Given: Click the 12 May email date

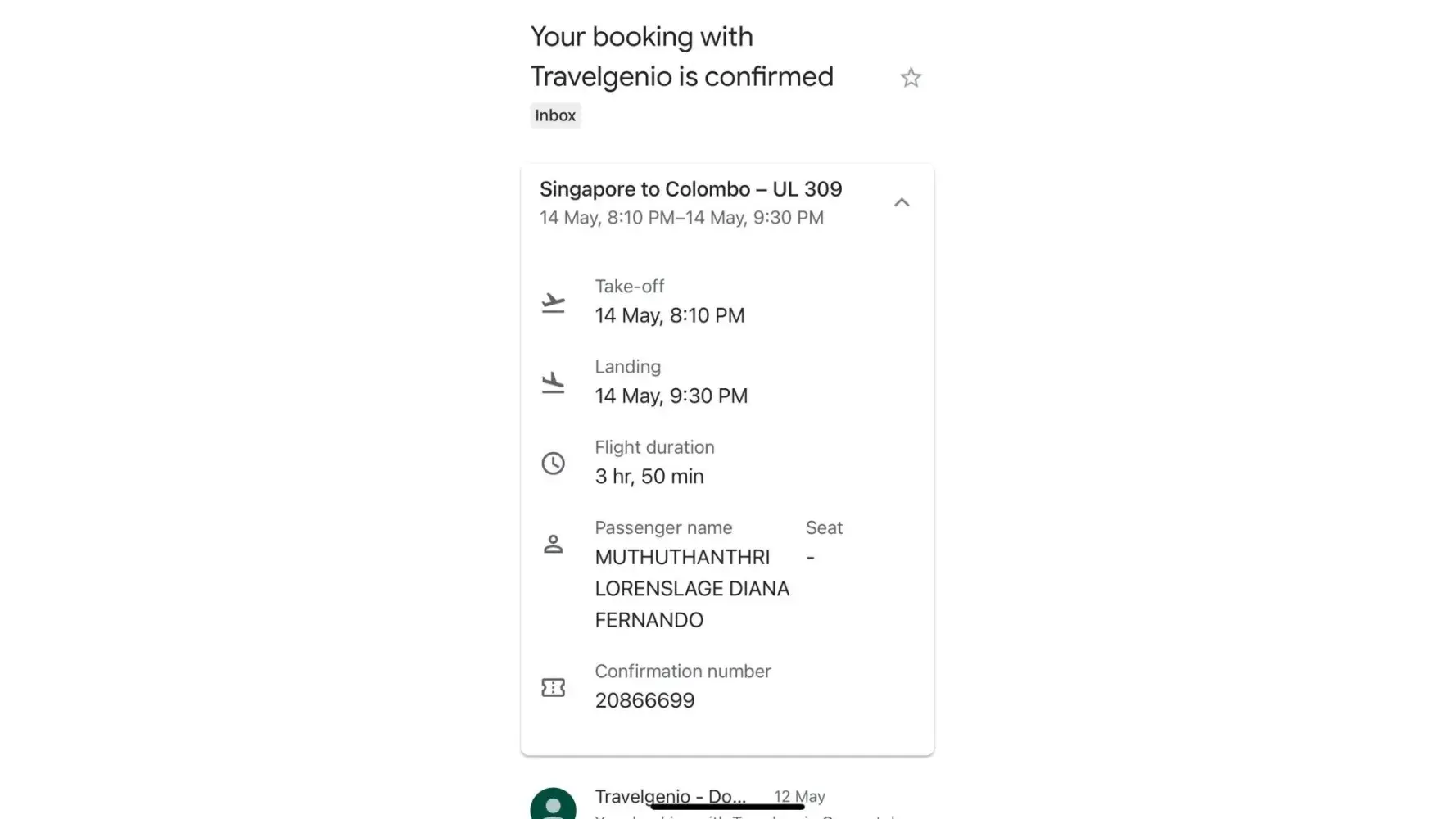Looking at the screenshot, I should [799, 796].
